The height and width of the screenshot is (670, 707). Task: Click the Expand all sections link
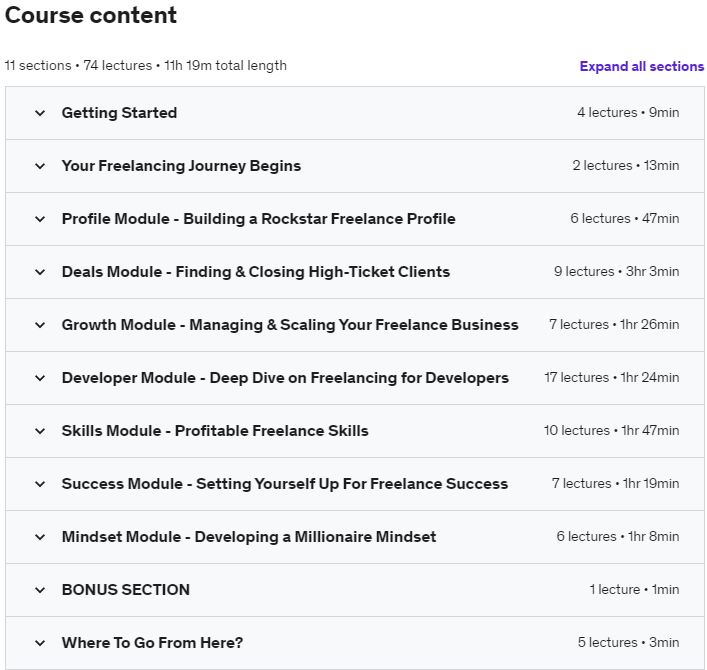coord(642,66)
